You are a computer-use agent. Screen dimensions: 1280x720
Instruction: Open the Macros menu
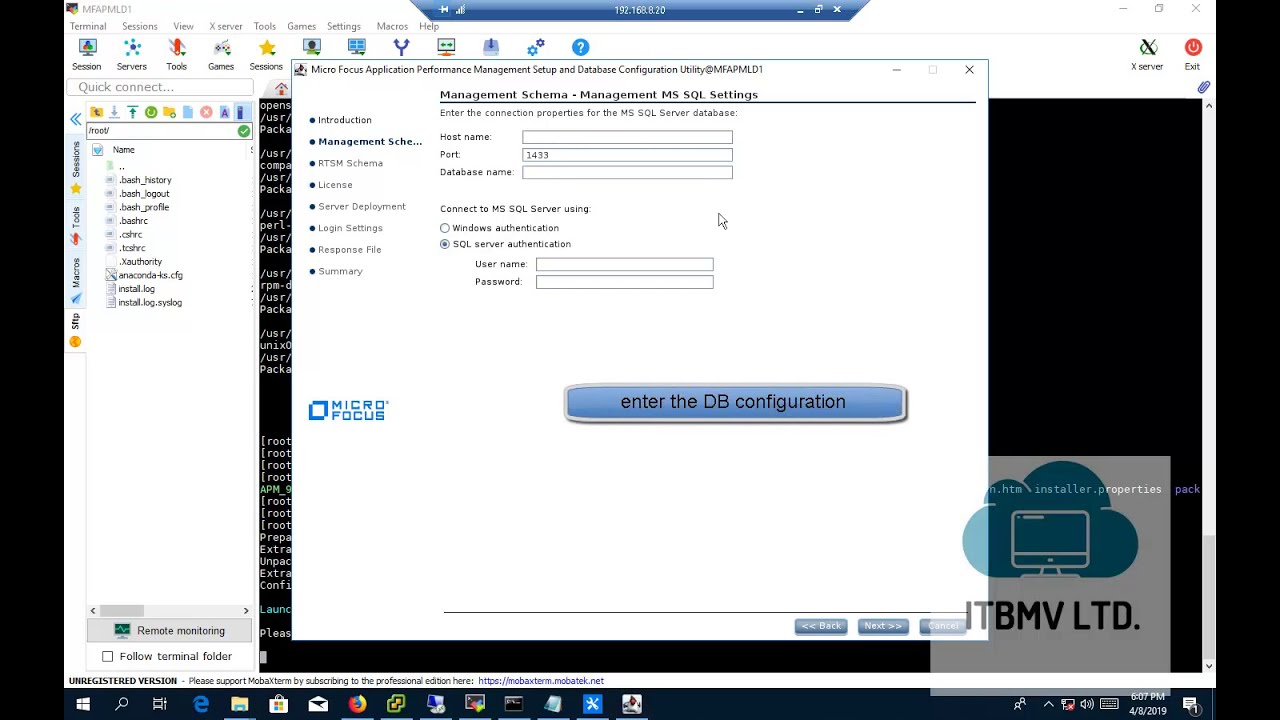392,26
